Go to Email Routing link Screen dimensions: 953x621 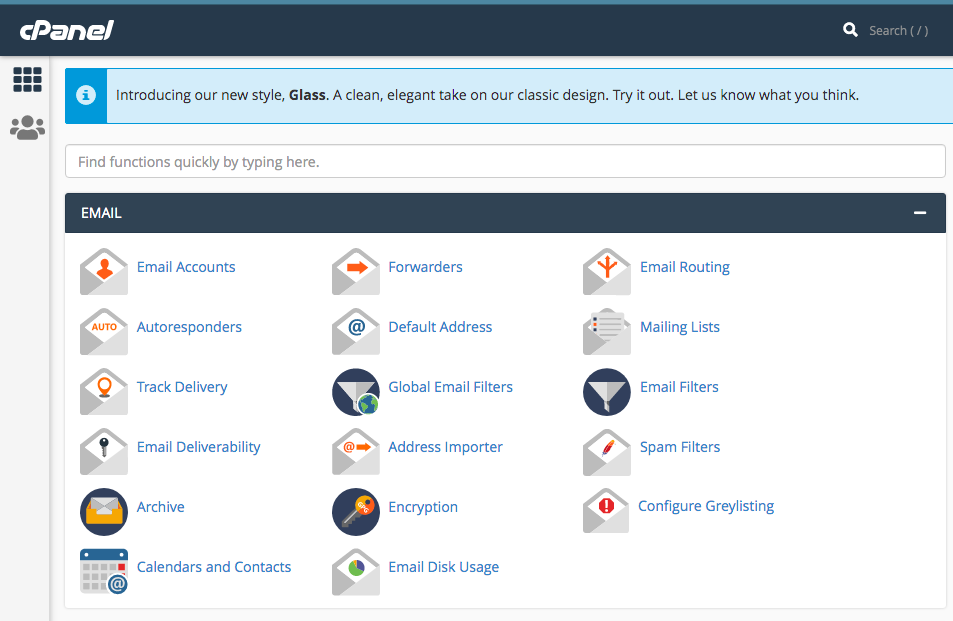point(685,267)
